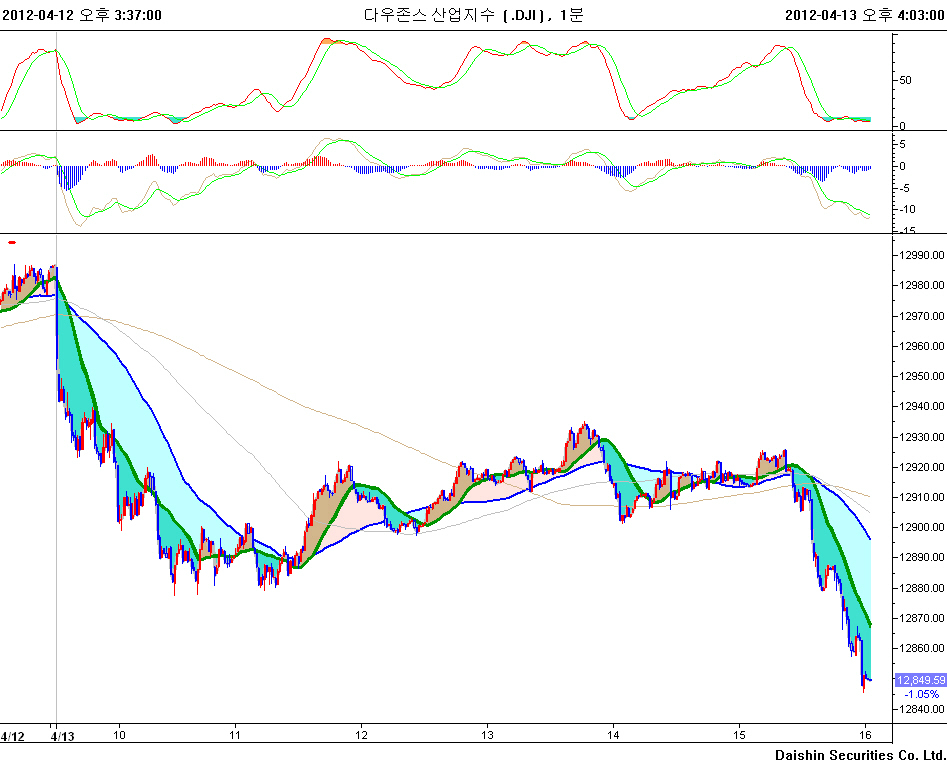Click the end timestamp 2012-04-13 4:03:00
This screenshot has height=767, width=947.
pyautogui.click(x=864, y=14)
